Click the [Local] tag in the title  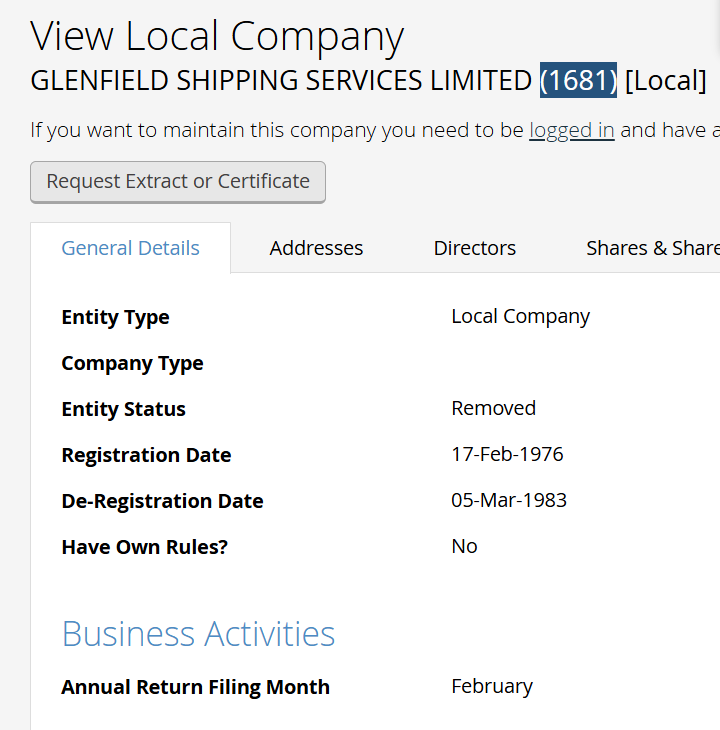click(x=666, y=81)
